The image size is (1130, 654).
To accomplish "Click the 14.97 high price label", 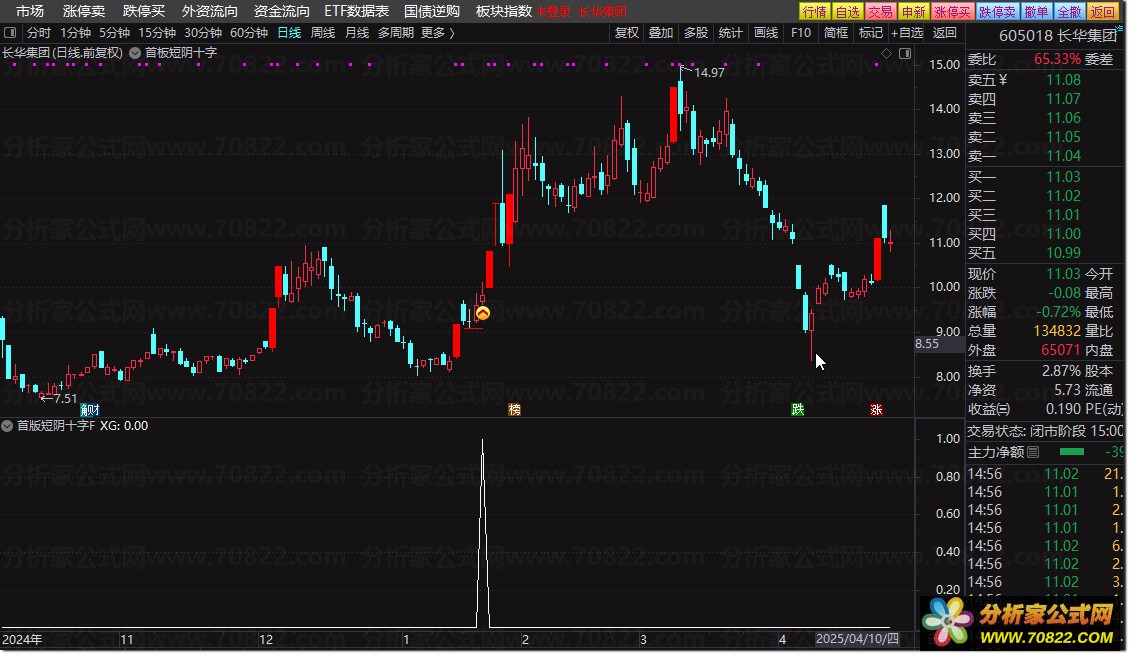I will pos(709,72).
